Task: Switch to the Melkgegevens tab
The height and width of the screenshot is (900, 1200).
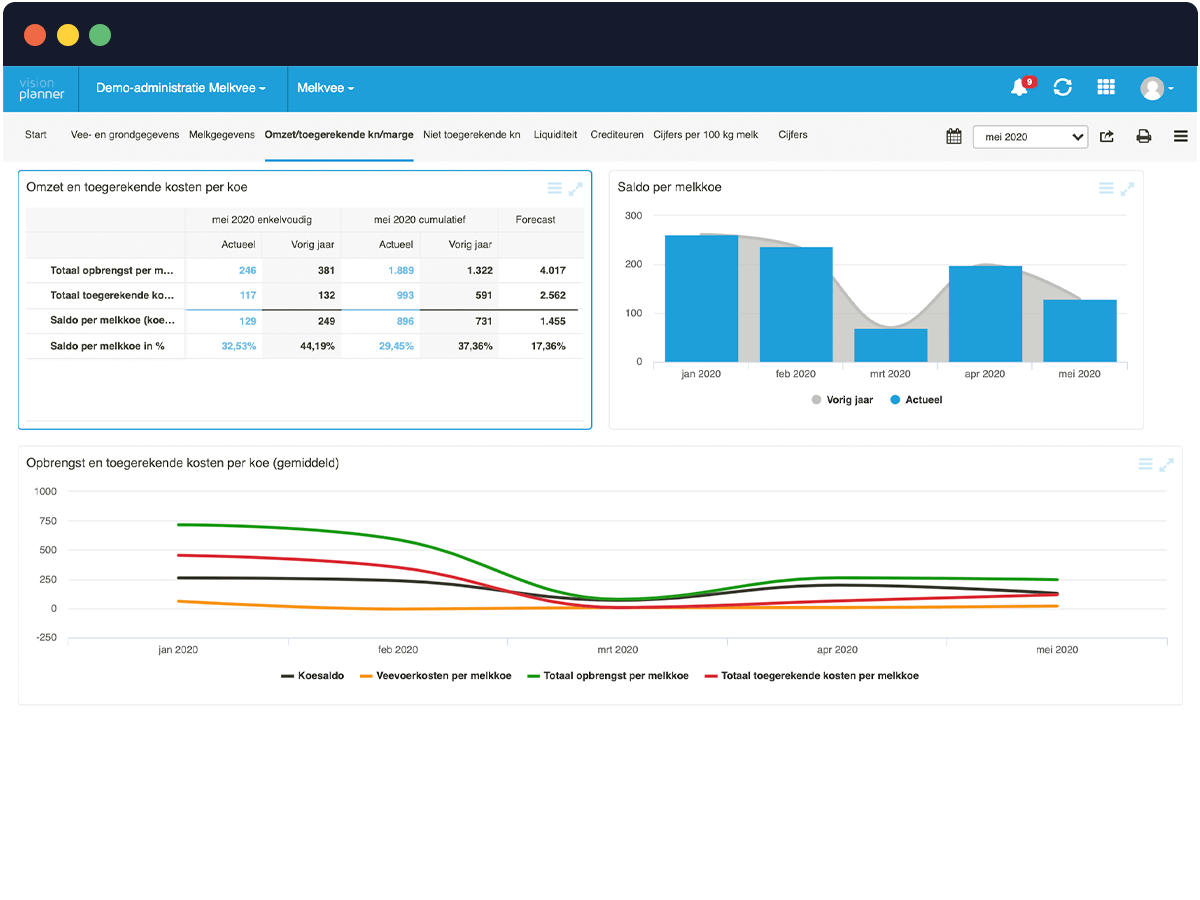Action: pyautogui.click(x=222, y=135)
